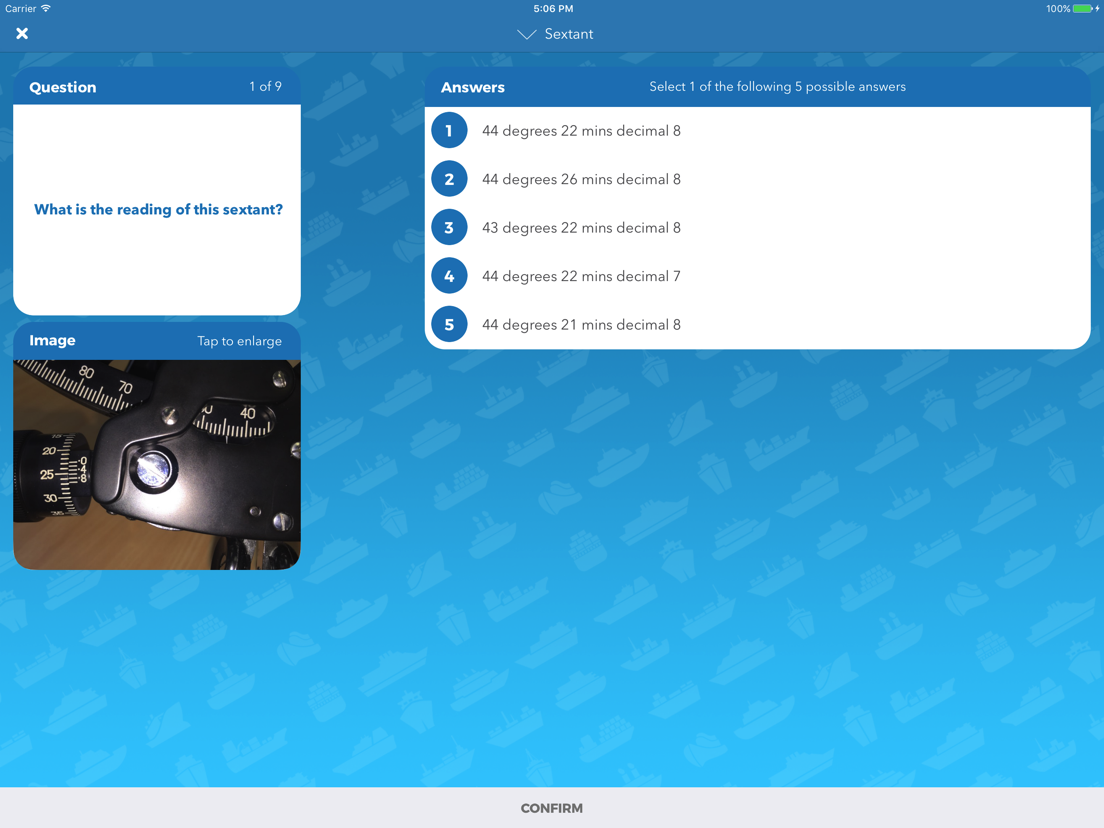Click the '1 of 9' question counter
The height and width of the screenshot is (828, 1104).
(265, 86)
